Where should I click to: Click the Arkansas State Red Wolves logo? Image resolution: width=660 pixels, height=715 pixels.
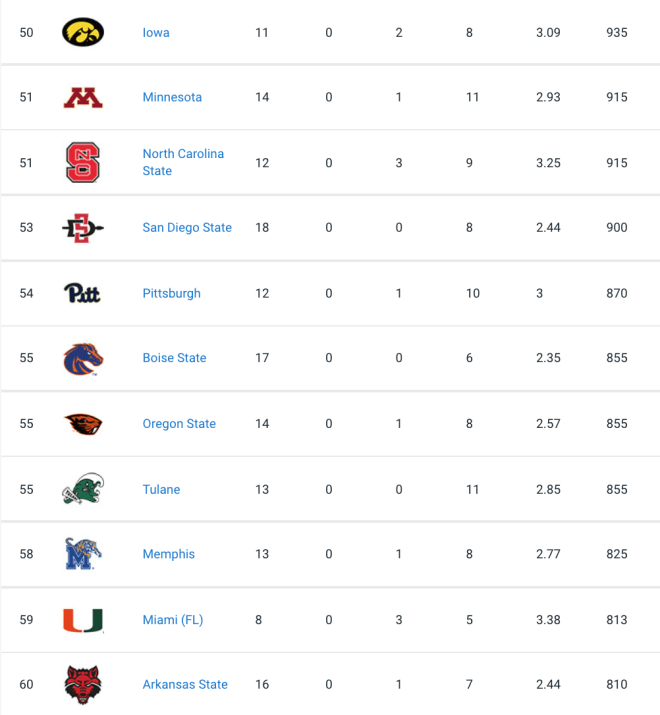click(x=83, y=684)
